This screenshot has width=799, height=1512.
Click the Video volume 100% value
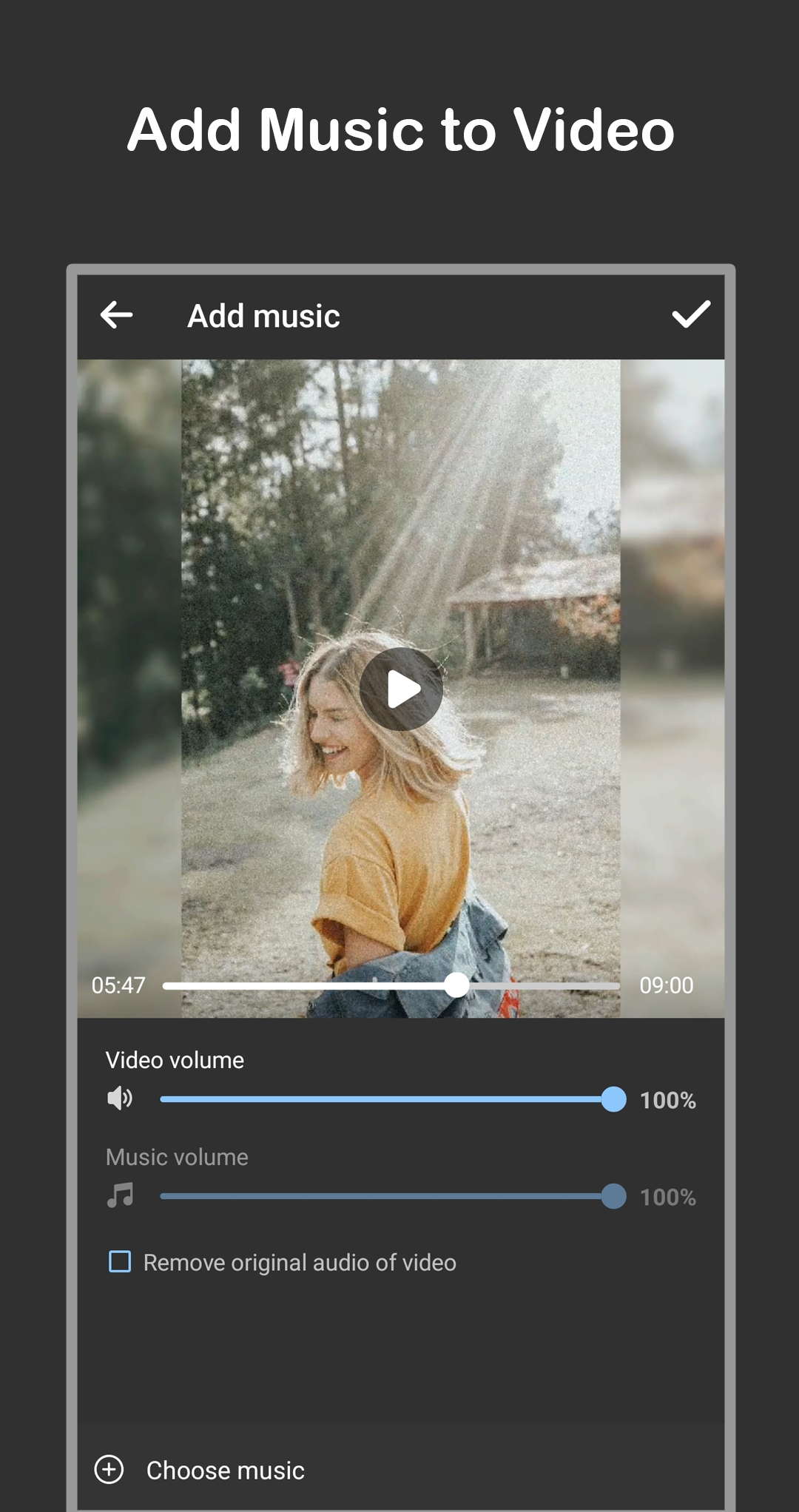pyautogui.click(x=668, y=1100)
